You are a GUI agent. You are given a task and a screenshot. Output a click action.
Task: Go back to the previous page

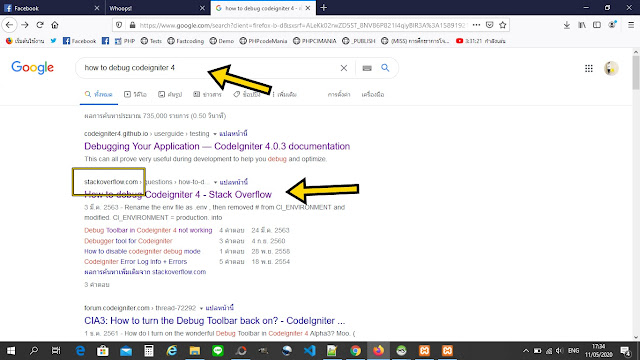9,25
